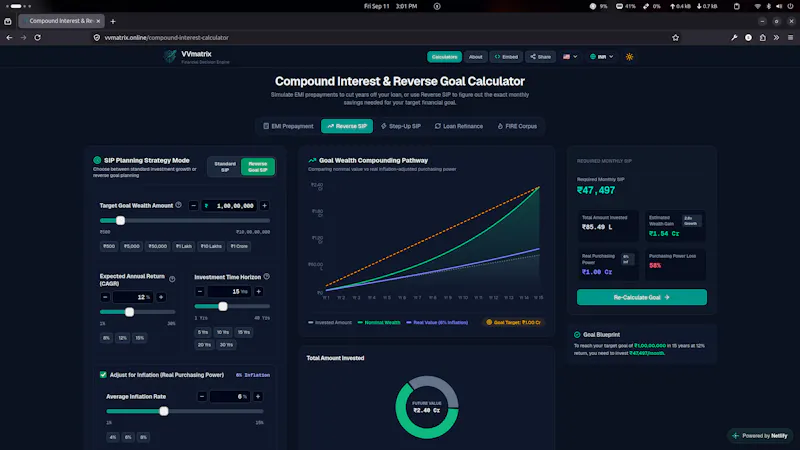800x450 pixels.
Task: Open the INR currency dropdown
Action: pyautogui.click(x=601, y=57)
